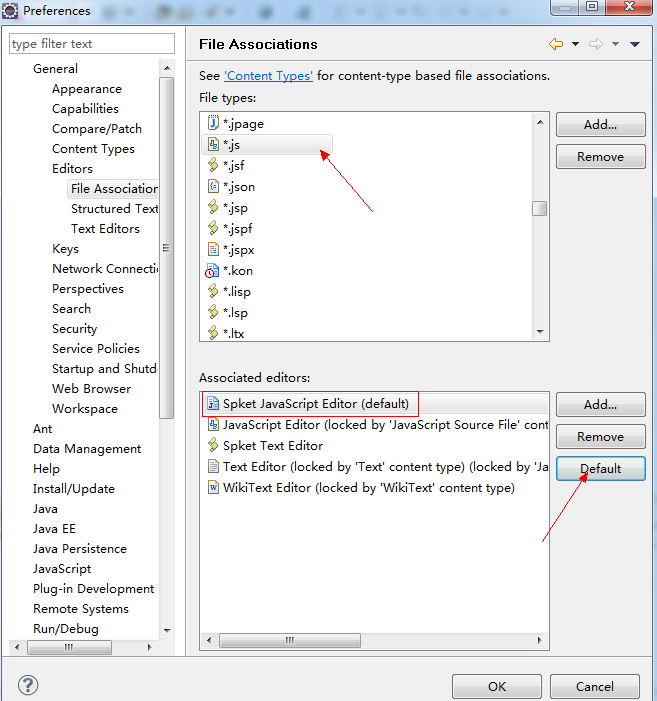This screenshot has height=701, width=657.
Task: Click the *.lisp file icon
Action: coord(213,291)
